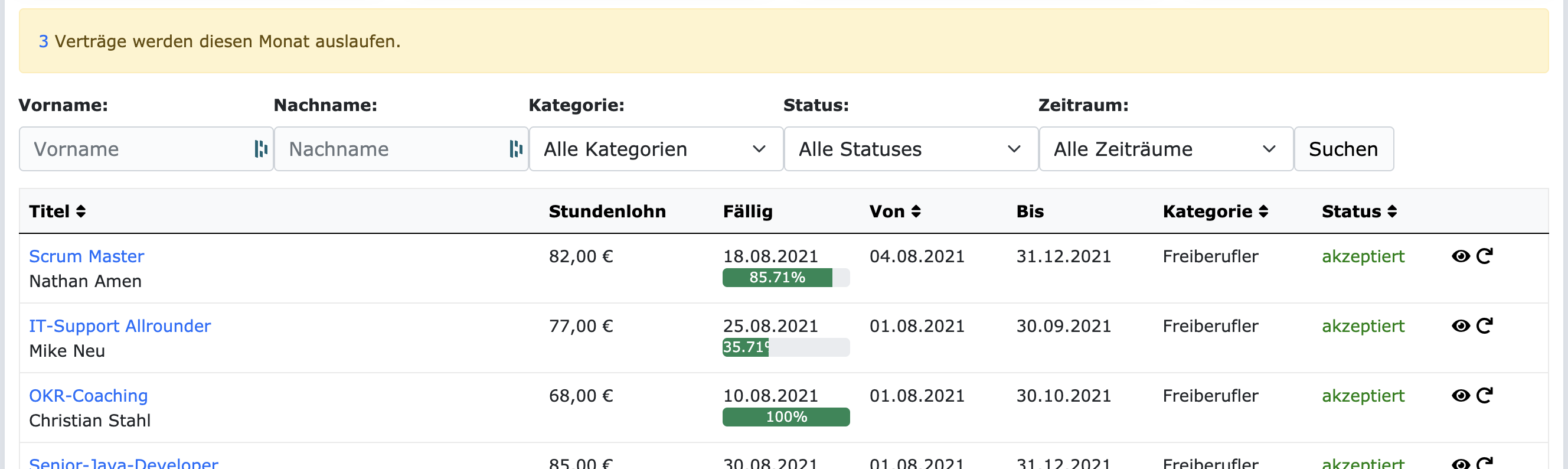Viewport: 1568px width, 469px height.
Task: Renew the OKR-Coaching contract
Action: click(x=1485, y=396)
